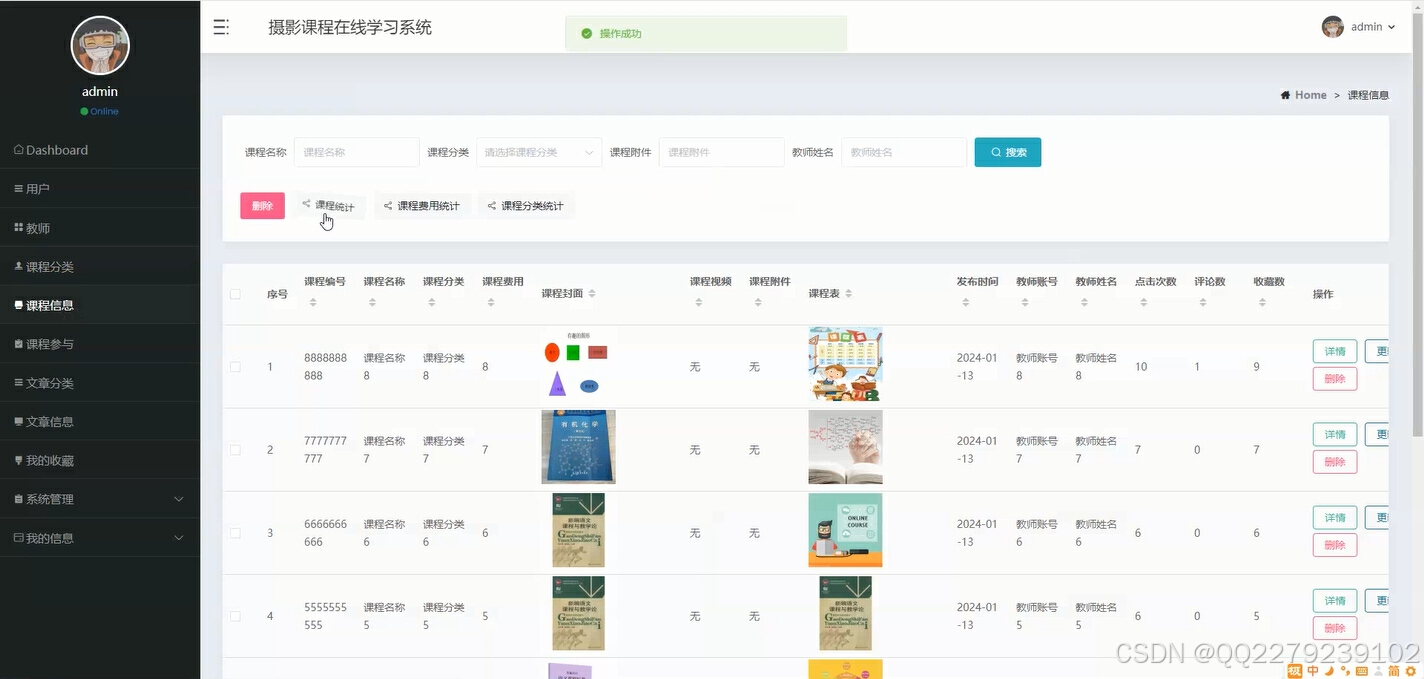1424x679 pixels.
Task: Click the green checkmark in 操作成功 notification
Action: (x=587, y=33)
